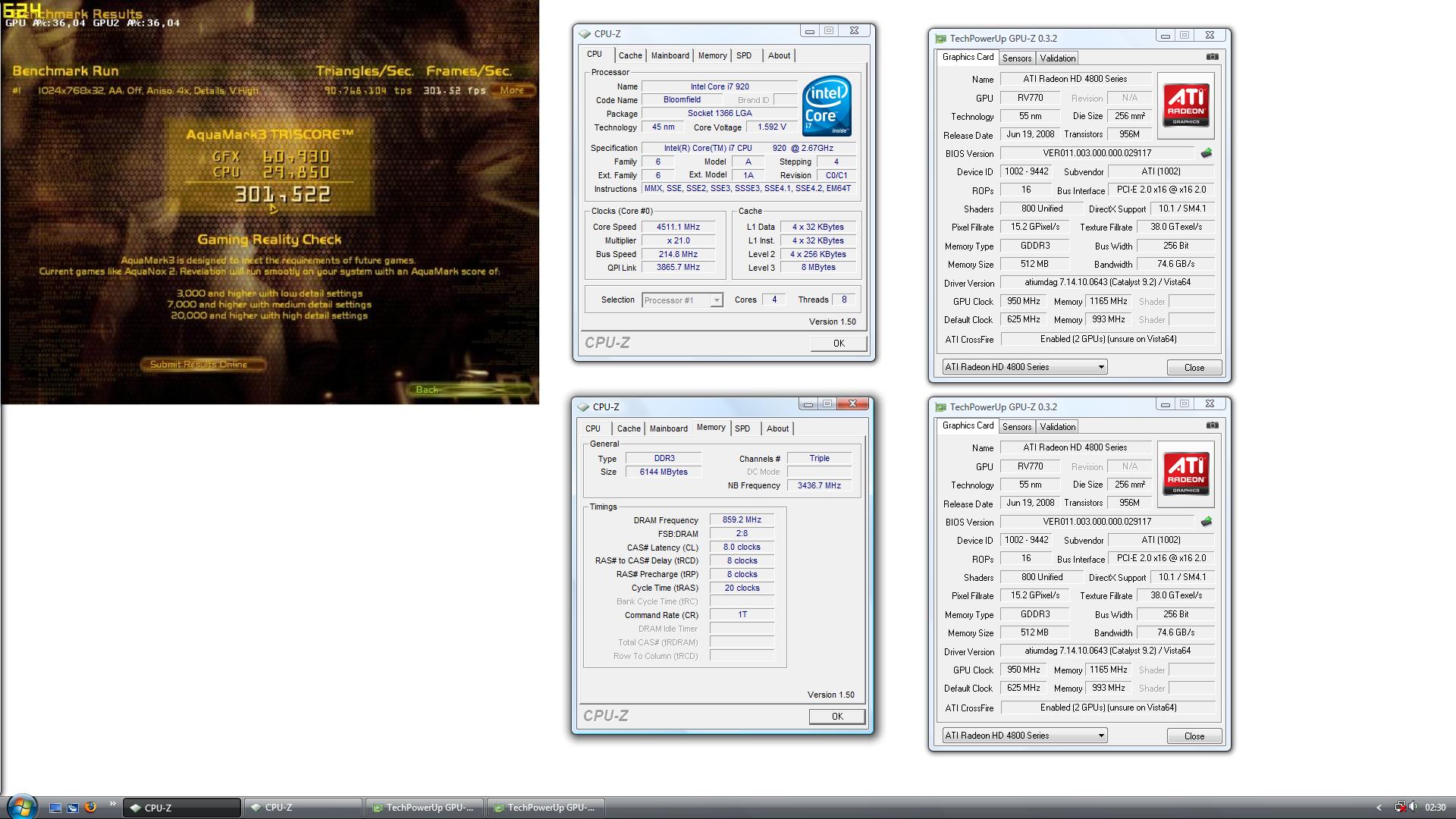Click OK in the top CPU-Z window
Screen dimensions: 1456x819
(839, 344)
